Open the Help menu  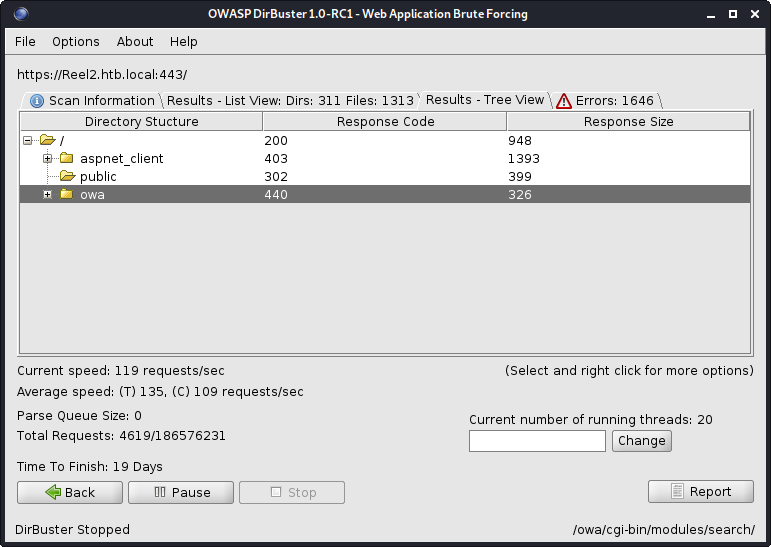coord(184,41)
